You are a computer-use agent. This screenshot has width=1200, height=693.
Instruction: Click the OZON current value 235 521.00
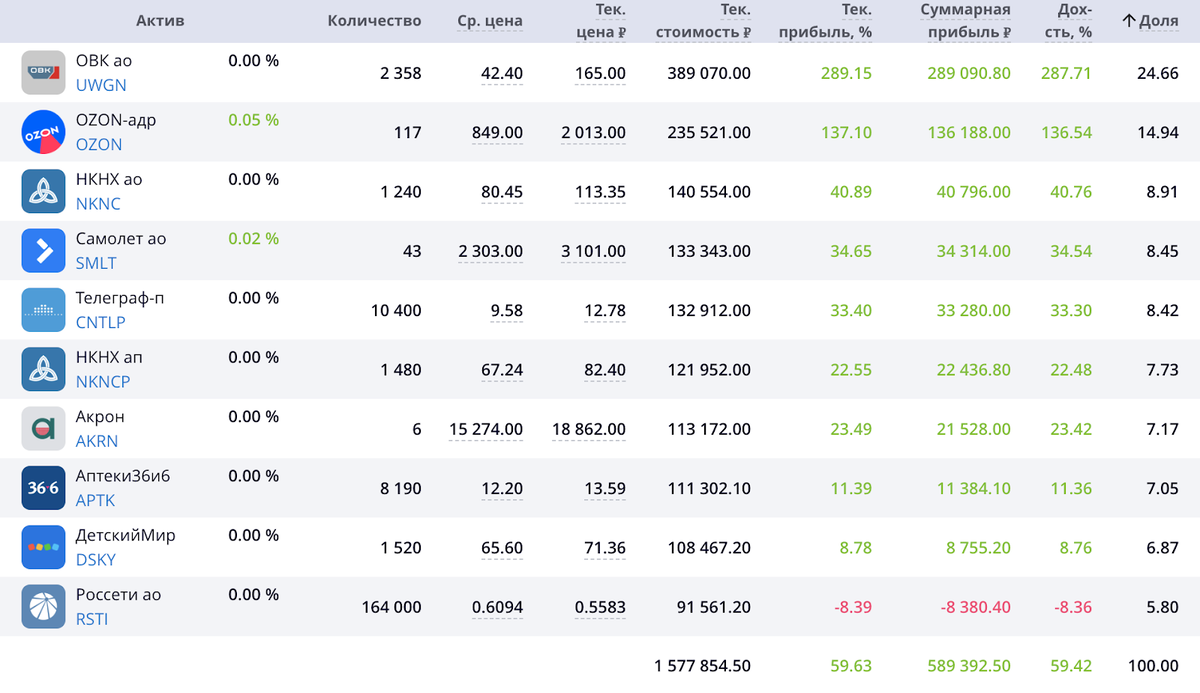(710, 132)
